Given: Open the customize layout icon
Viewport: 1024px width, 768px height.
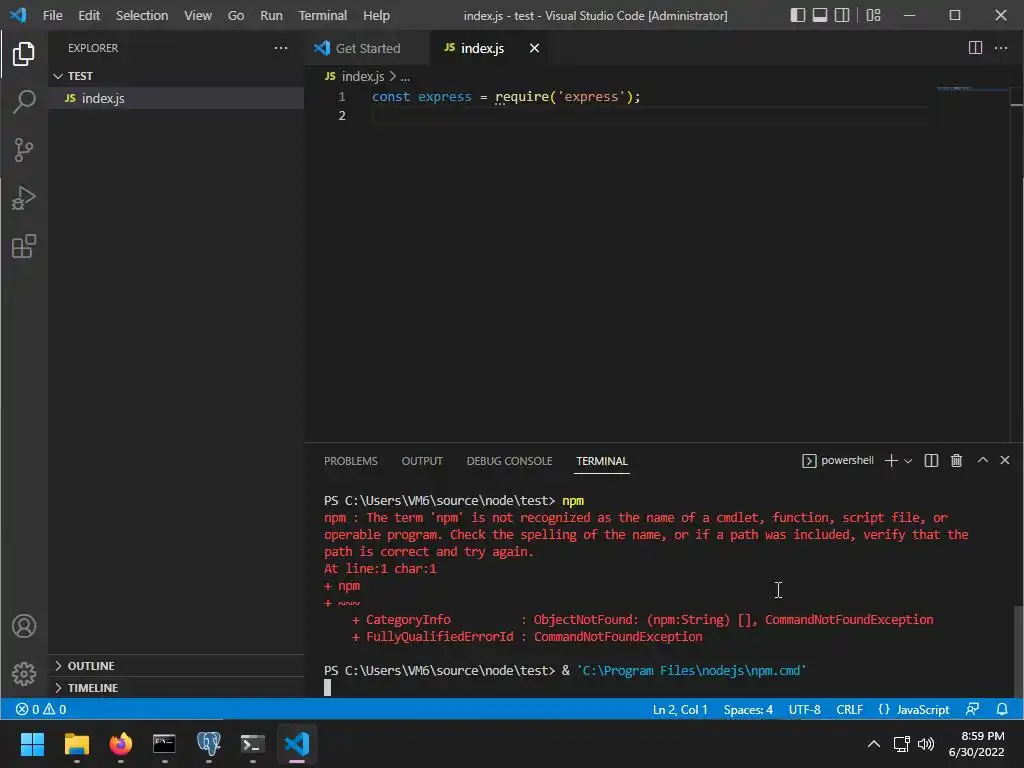Looking at the screenshot, I should point(873,15).
